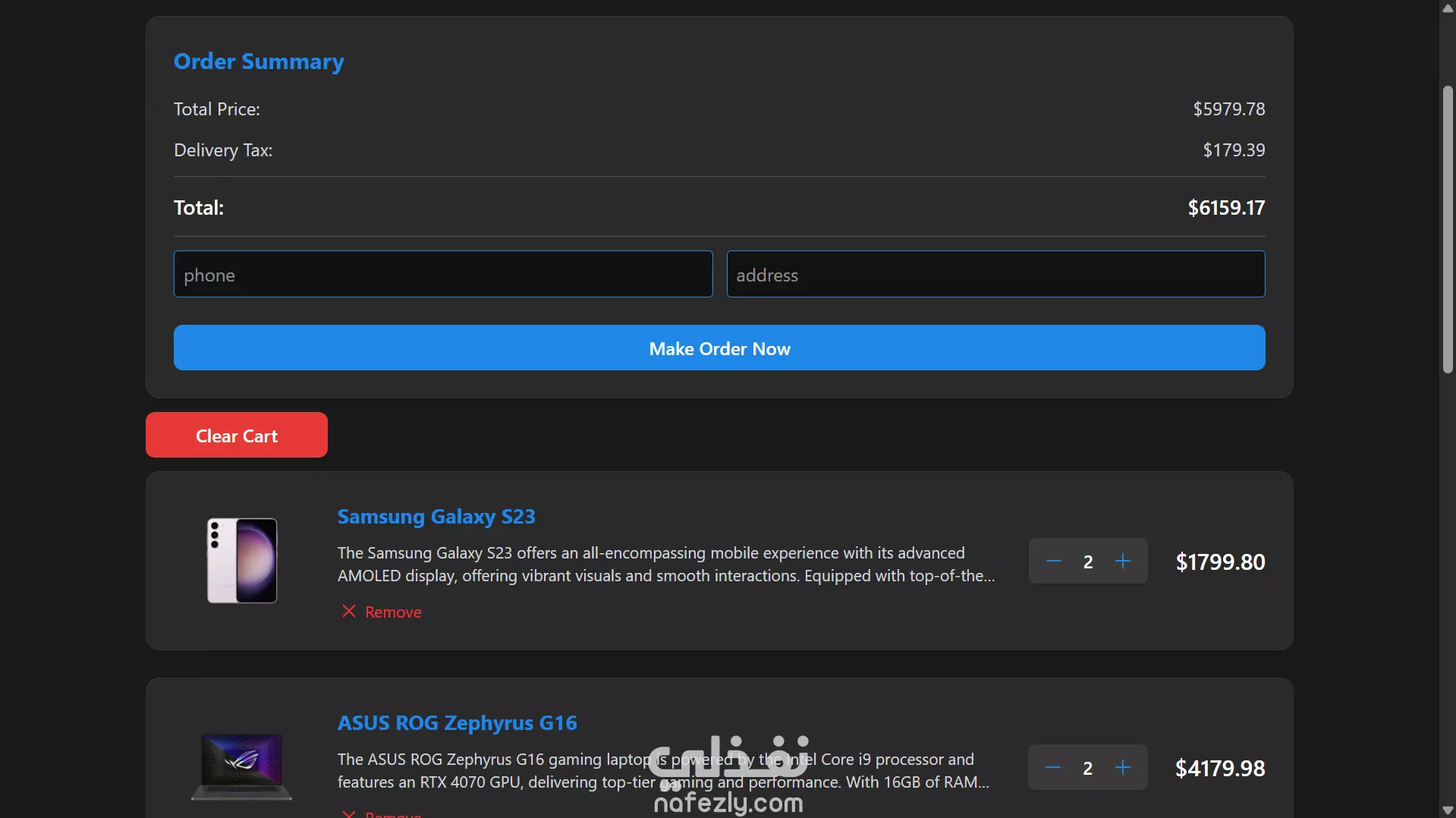Click the scrollbar down arrow
Viewport: 1456px width, 818px height.
click(1448, 810)
